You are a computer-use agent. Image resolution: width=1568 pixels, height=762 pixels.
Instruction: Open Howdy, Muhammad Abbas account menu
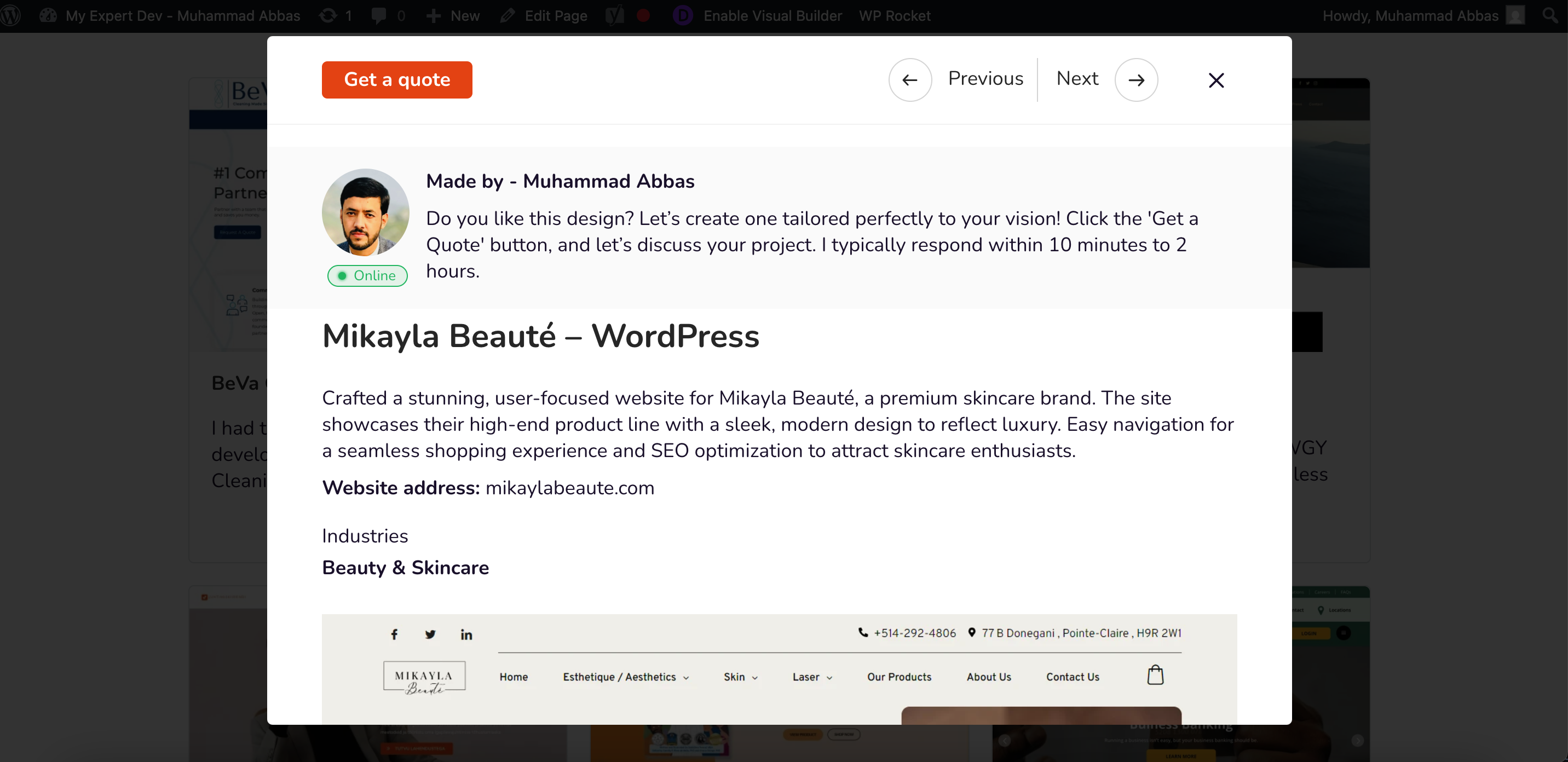tap(1410, 16)
